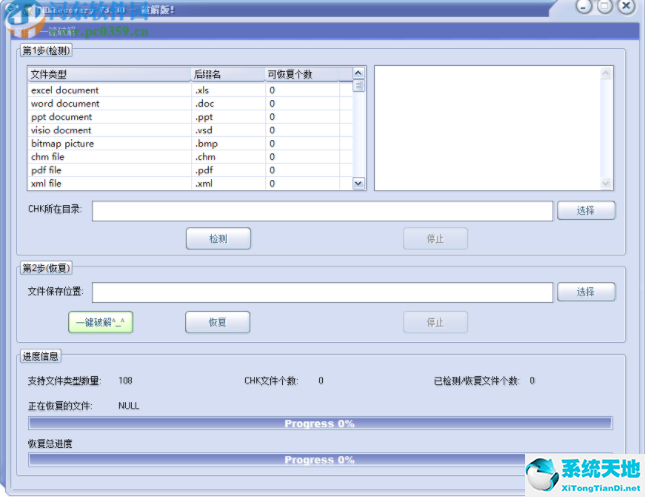Select the ppt document row
Screen dimensions: 645x497
tap(190, 117)
